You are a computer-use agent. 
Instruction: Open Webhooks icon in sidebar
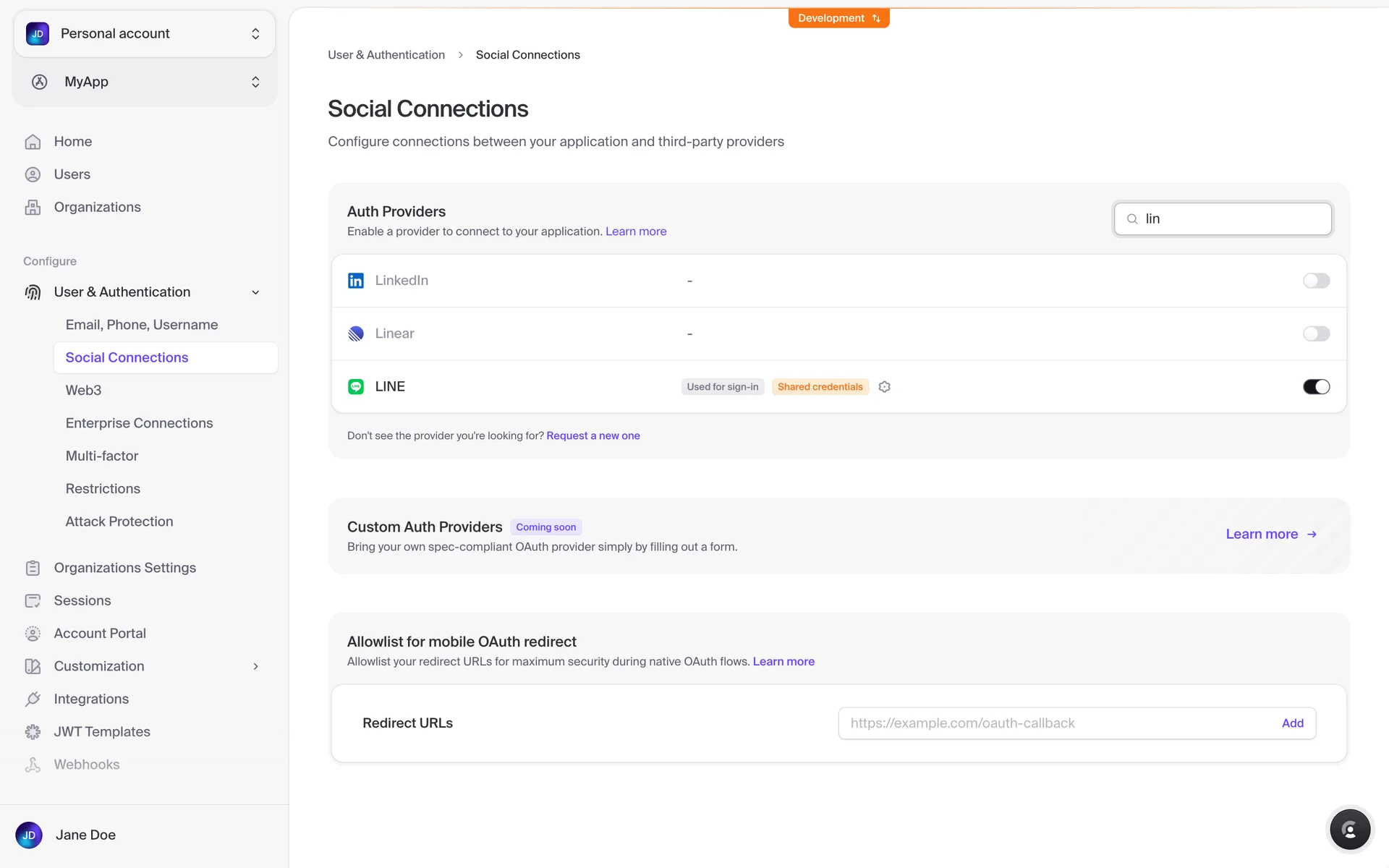pos(33,765)
